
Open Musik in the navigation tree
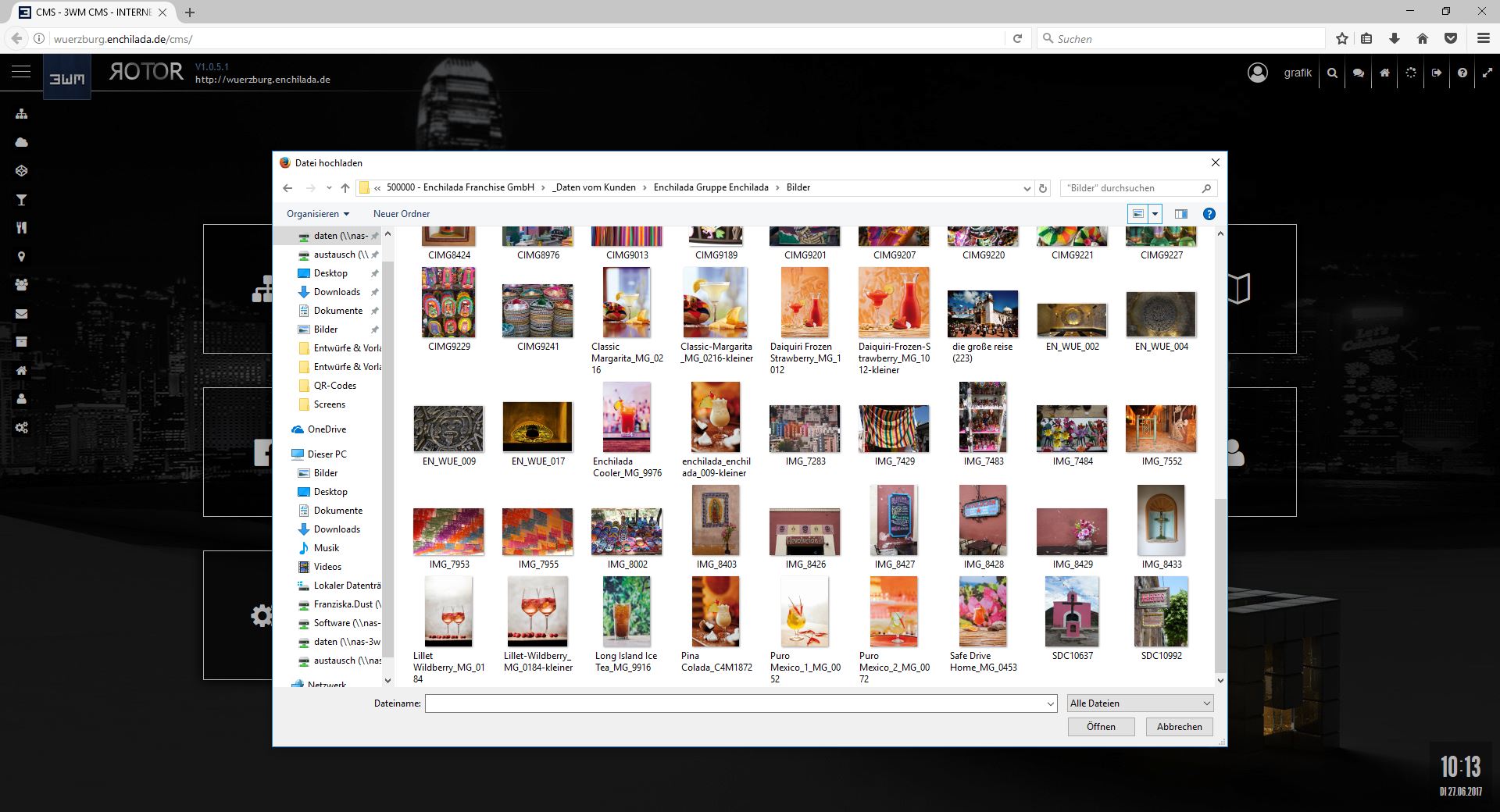327,548
